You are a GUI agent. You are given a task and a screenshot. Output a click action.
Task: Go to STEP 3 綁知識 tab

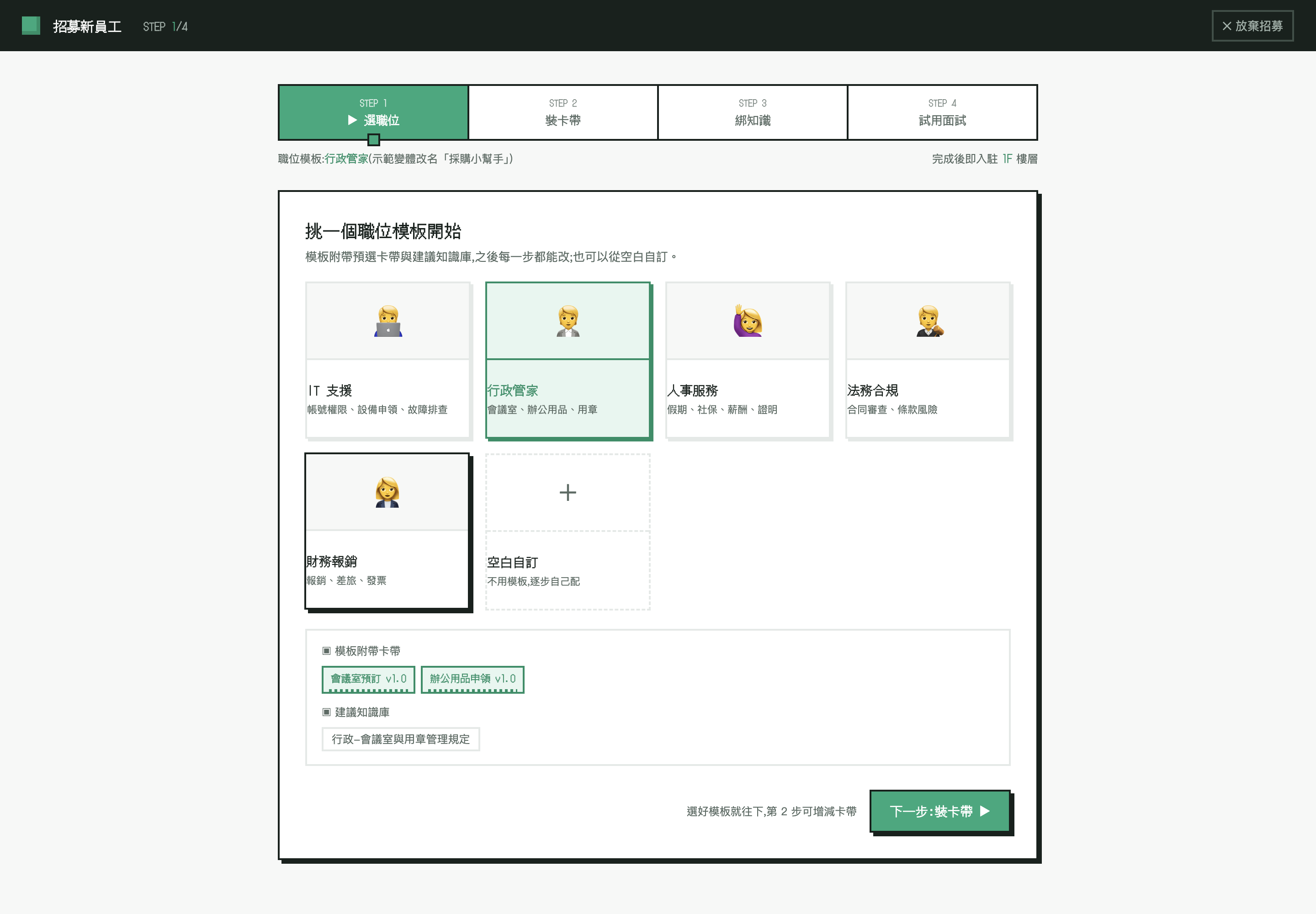(753, 112)
